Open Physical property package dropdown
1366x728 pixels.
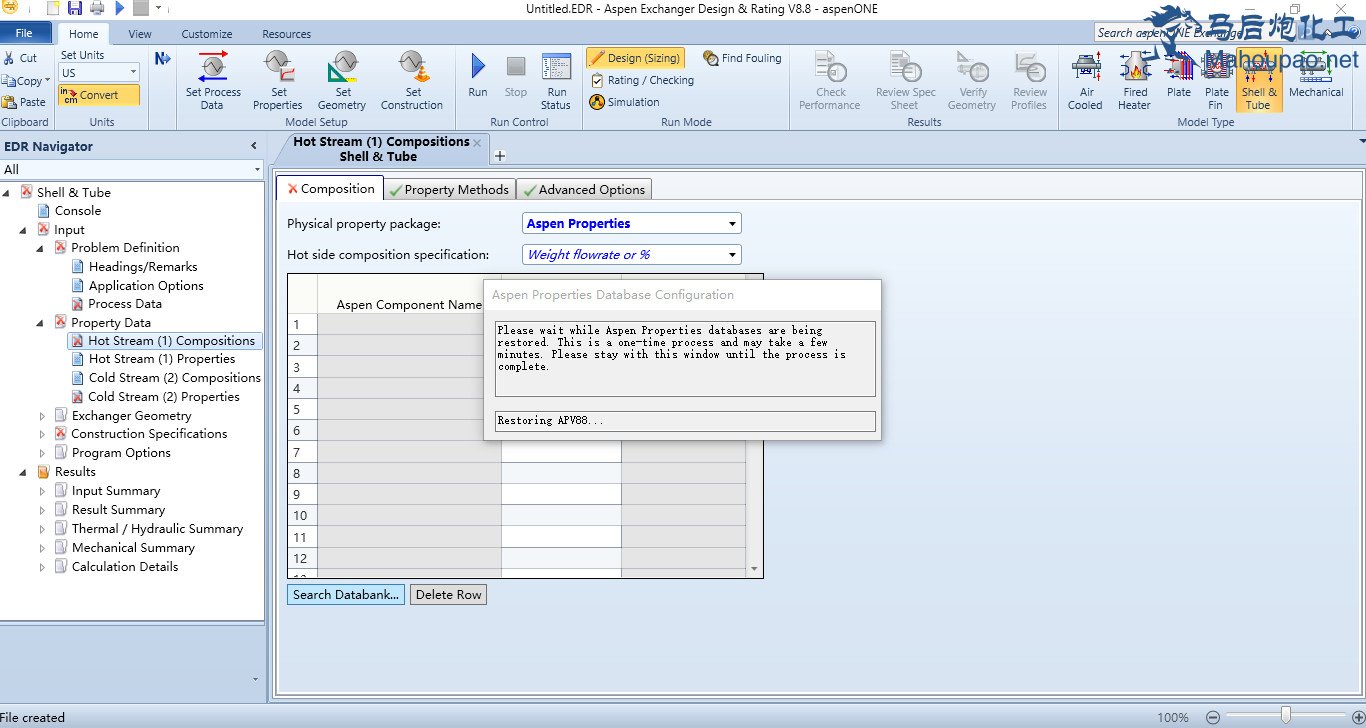tap(733, 224)
